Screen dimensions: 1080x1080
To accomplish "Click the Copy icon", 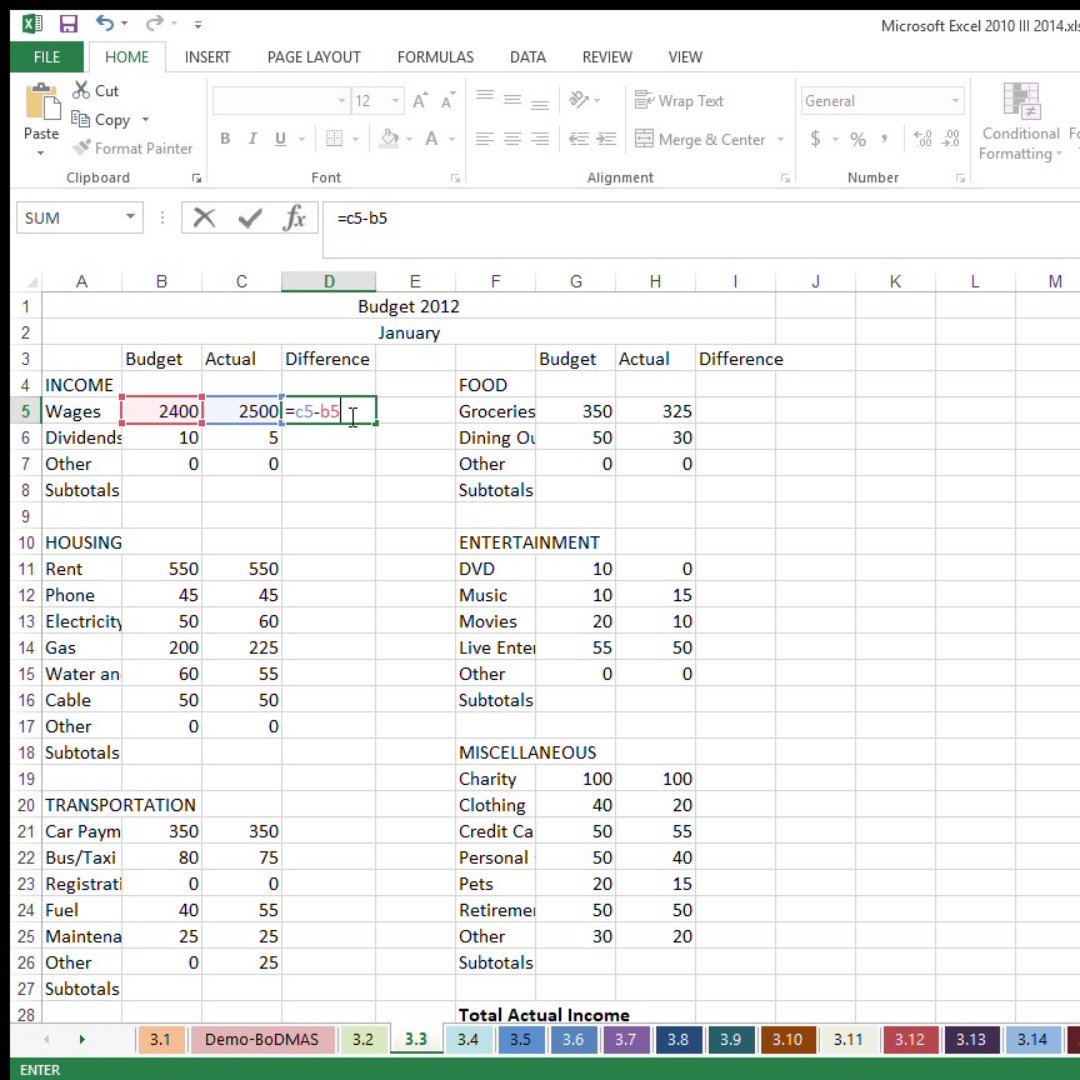I will 81,120.
